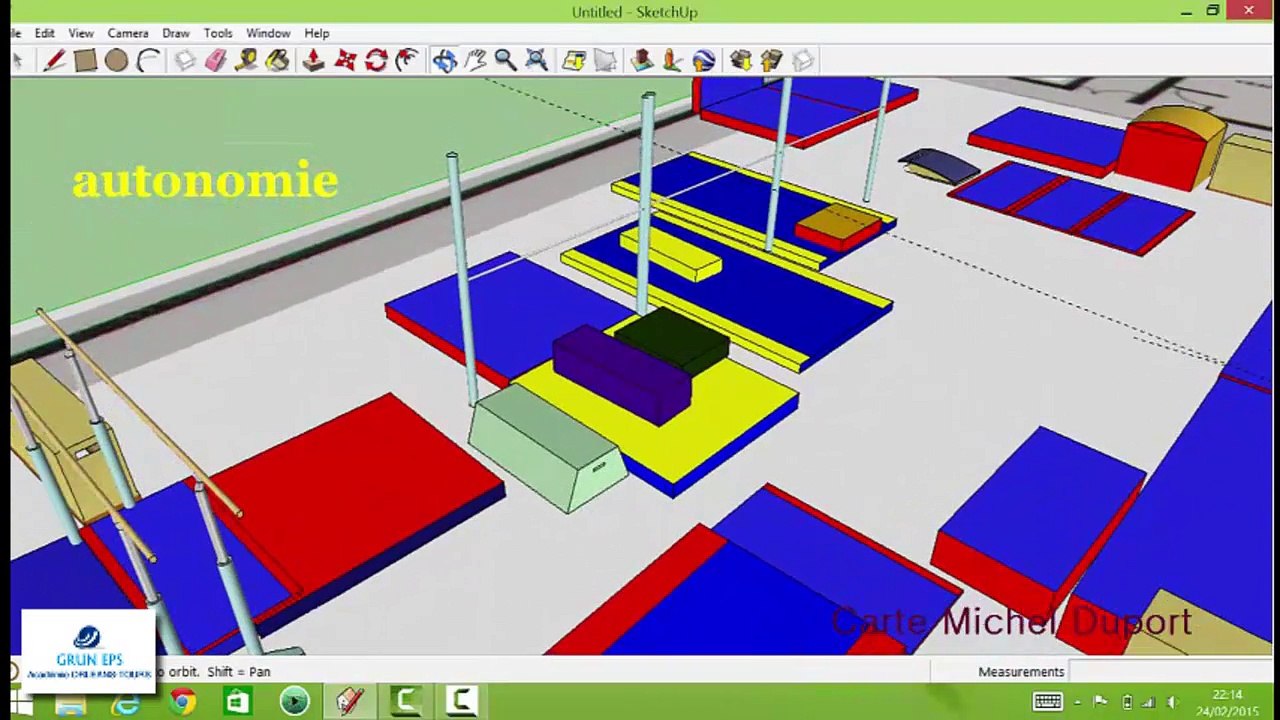This screenshot has height=720, width=1280.
Task: Click the Make Component icon
Action: click(x=185, y=61)
